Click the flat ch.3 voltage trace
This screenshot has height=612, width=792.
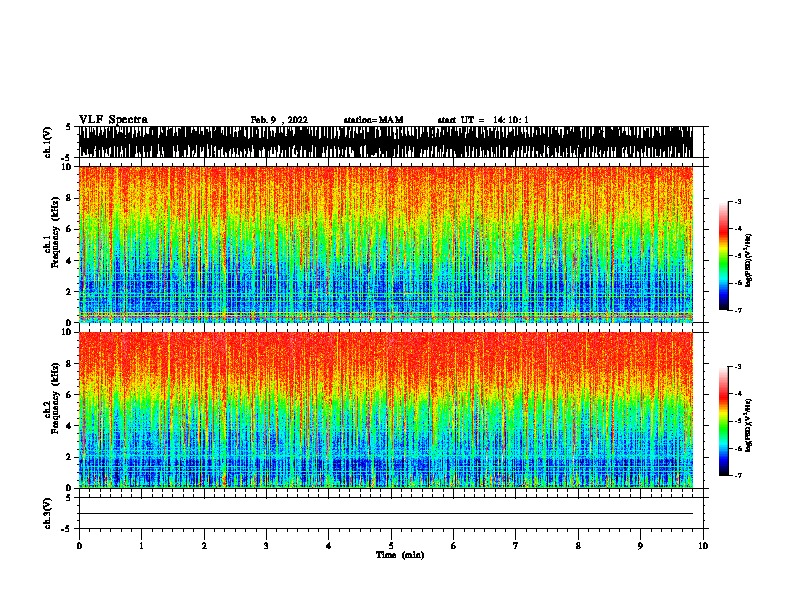pyautogui.click(x=386, y=514)
